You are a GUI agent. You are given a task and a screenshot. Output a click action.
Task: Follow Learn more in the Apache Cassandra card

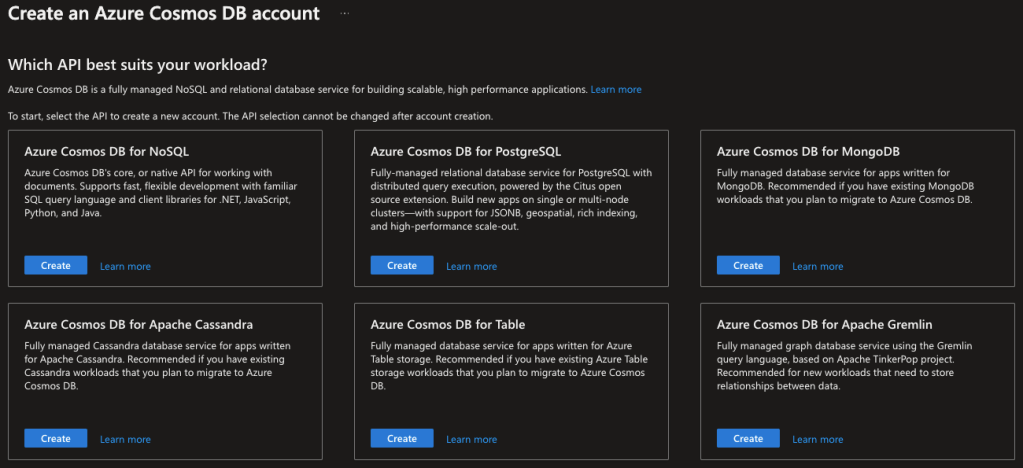pyautogui.click(x=125, y=440)
